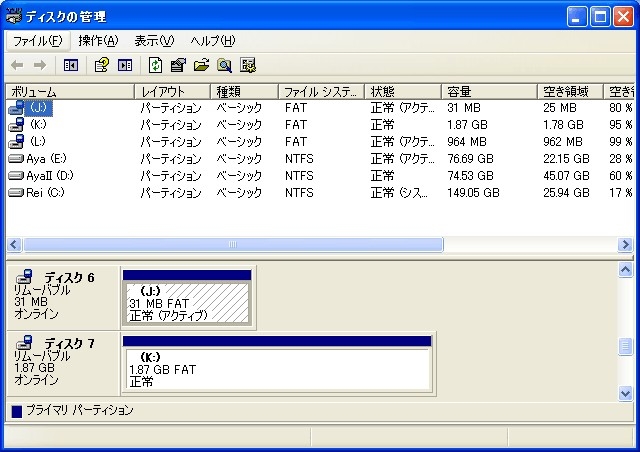Sort by the 容量 column header
640x452 pixels.
point(489,91)
